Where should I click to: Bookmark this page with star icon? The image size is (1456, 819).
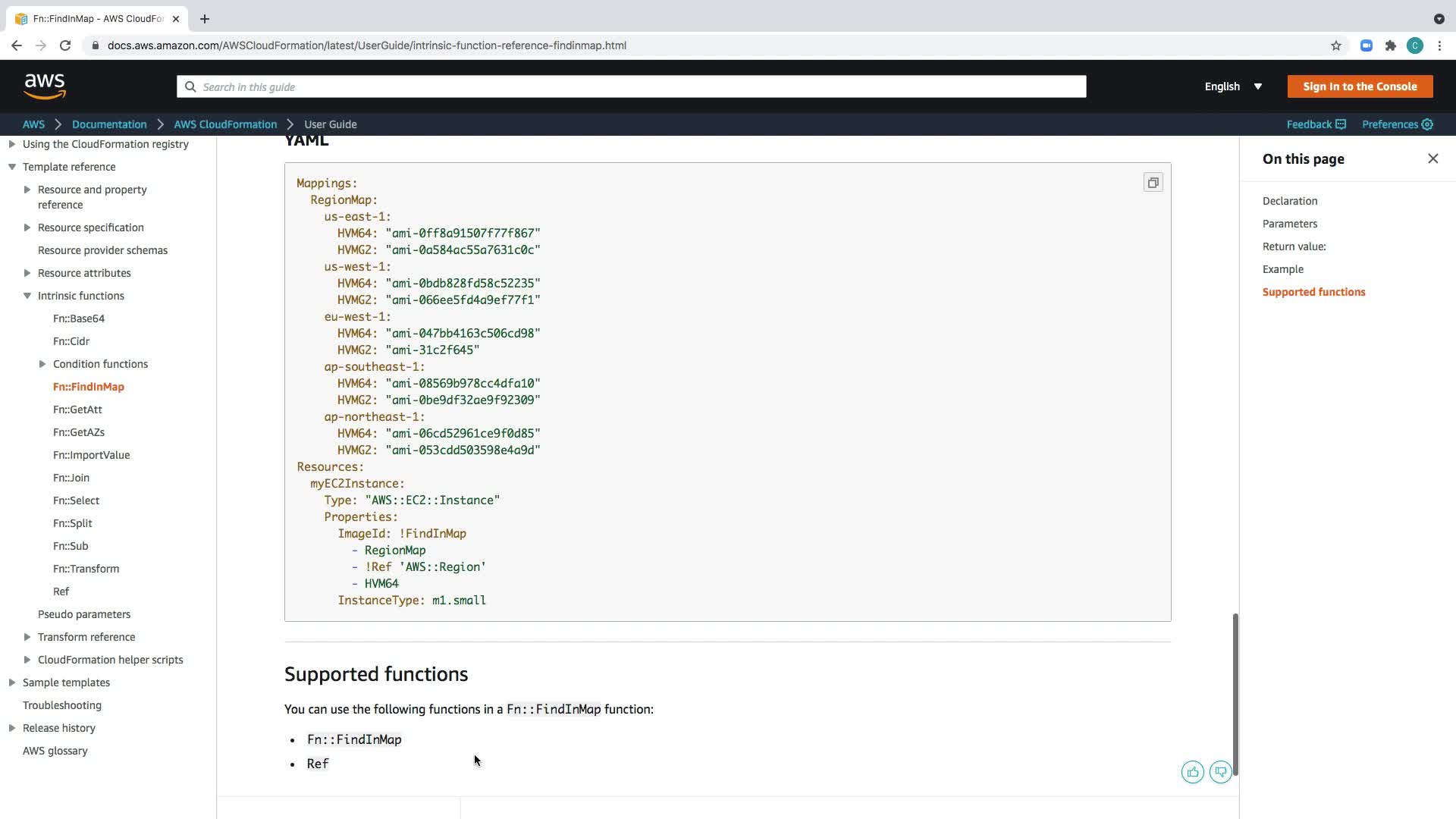[x=1335, y=45]
